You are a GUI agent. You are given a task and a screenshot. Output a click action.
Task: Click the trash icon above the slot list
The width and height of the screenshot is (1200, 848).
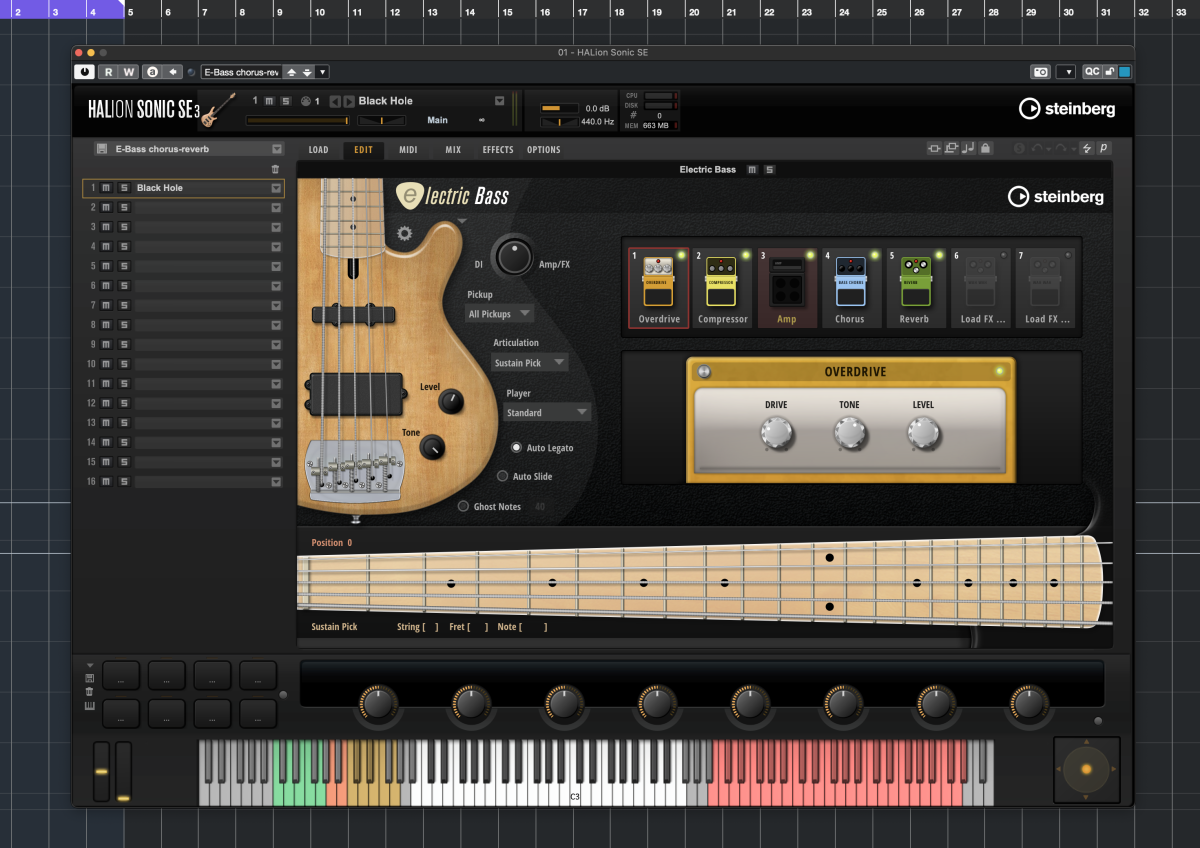(x=276, y=169)
